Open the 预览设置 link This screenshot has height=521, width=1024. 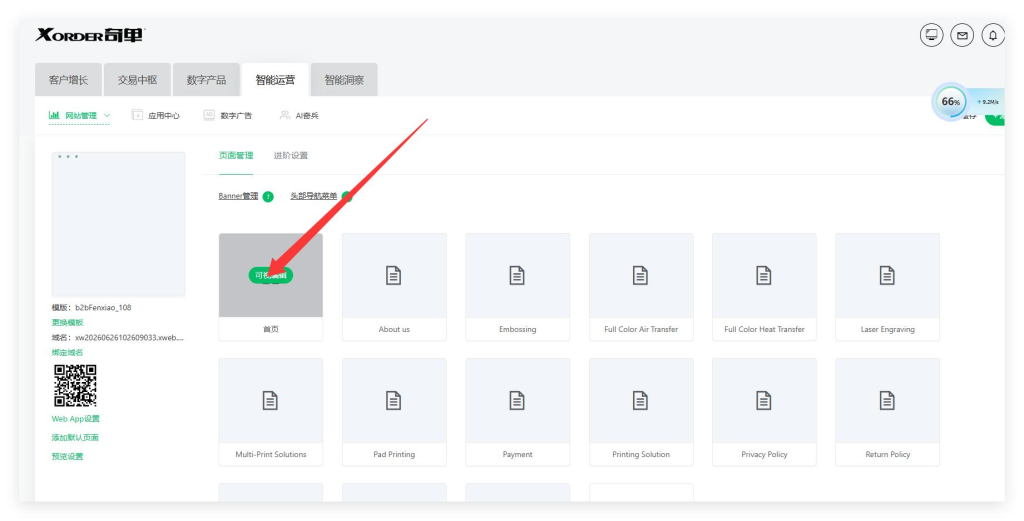(67, 456)
